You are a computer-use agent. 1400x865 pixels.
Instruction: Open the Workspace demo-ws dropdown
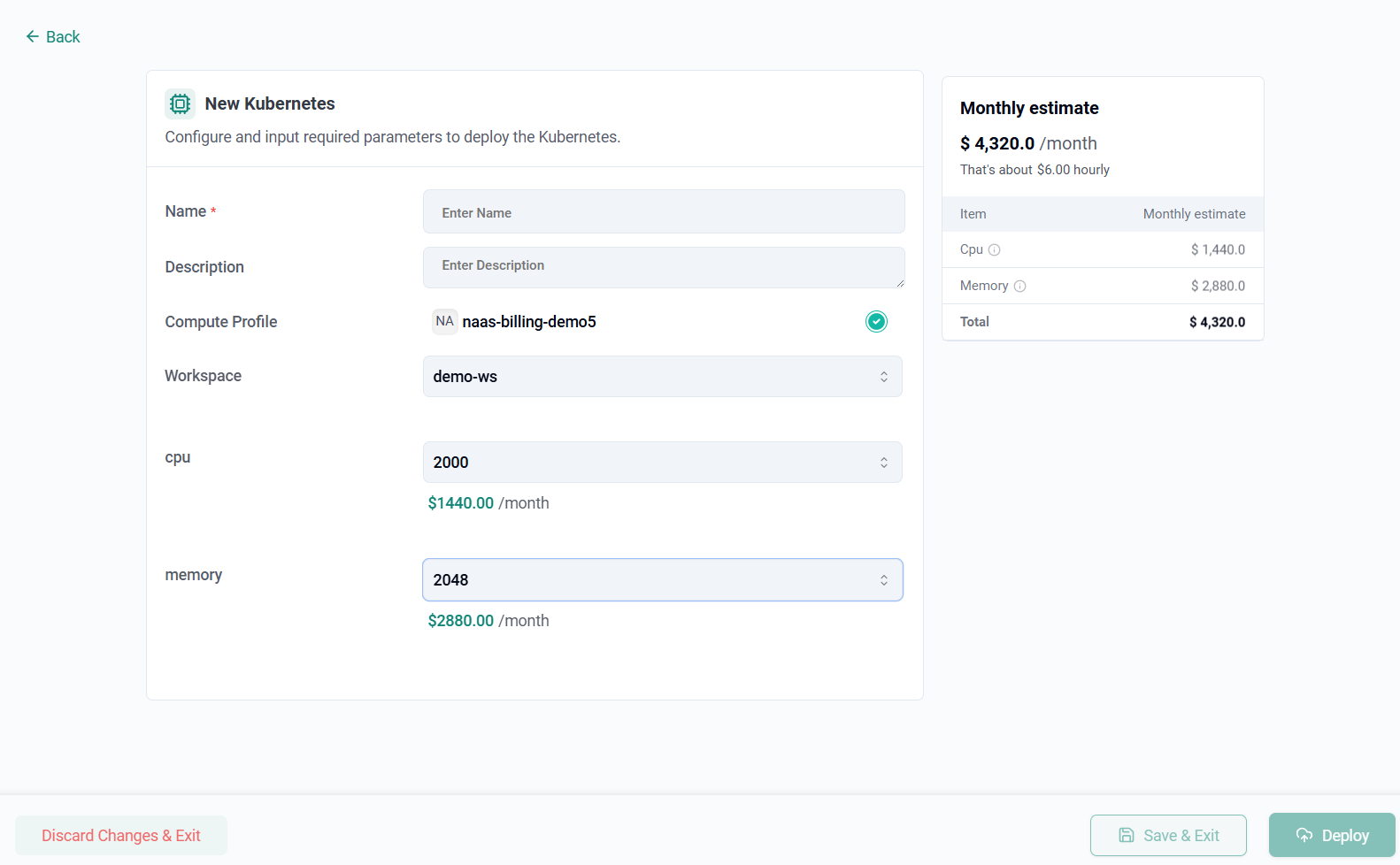point(663,377)
